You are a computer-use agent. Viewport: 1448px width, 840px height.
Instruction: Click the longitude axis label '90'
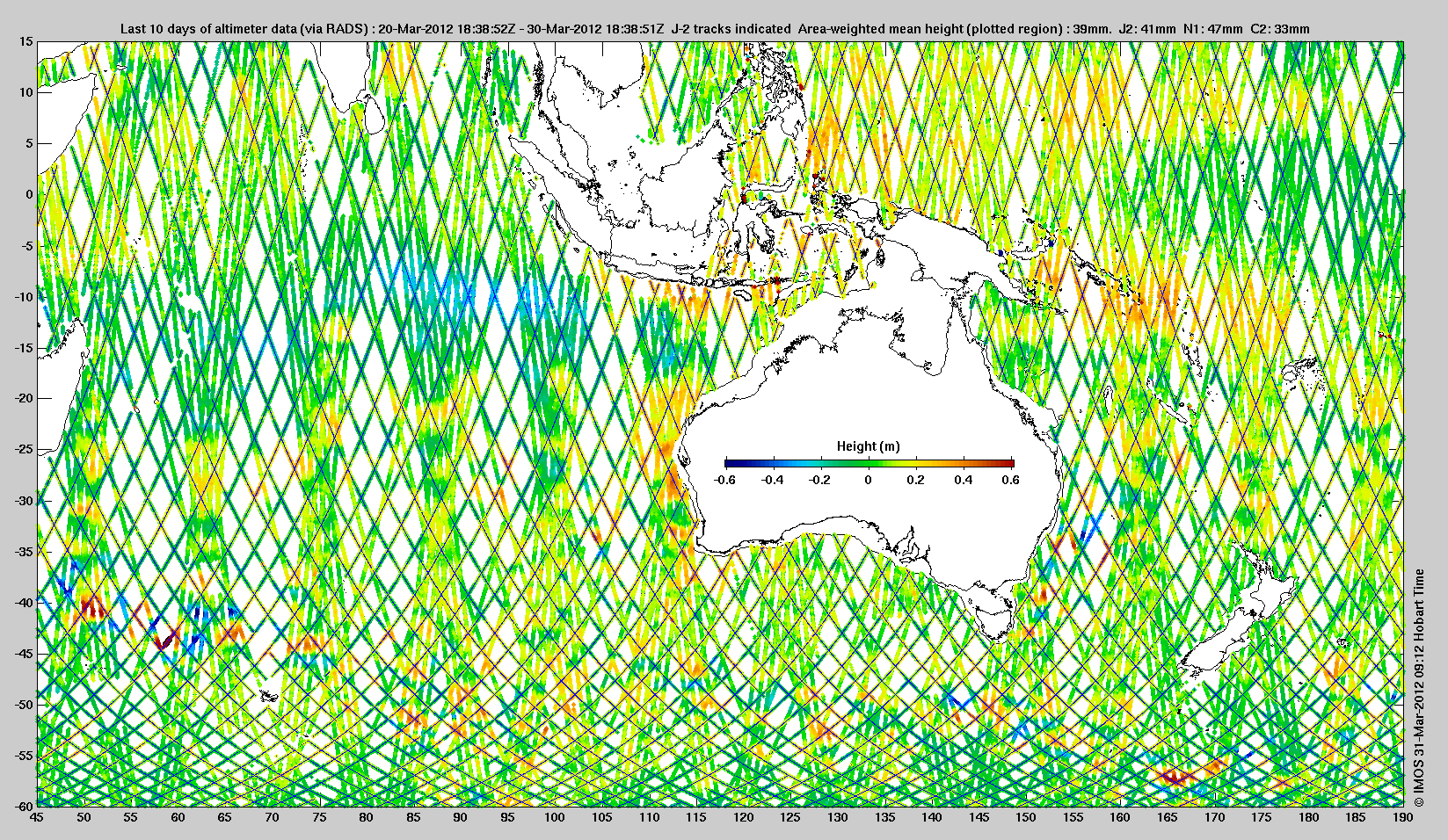coord(460,817)
